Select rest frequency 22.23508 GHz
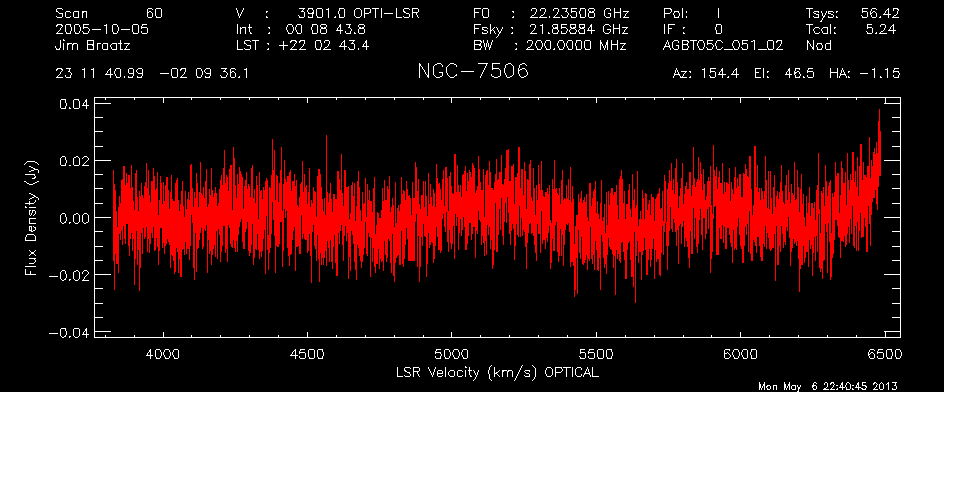 (580, 13)
